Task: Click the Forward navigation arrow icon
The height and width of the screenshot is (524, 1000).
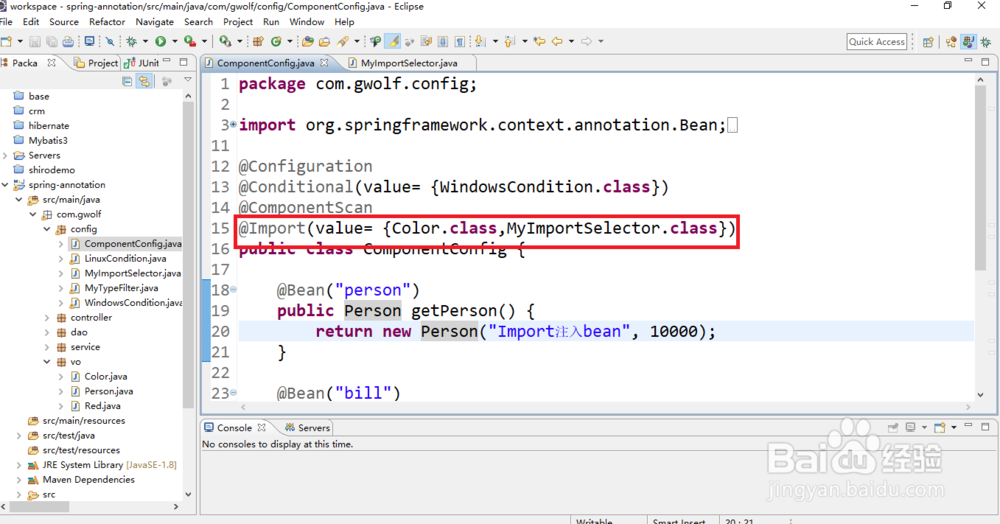Action: pyautogui.click(x=586, y=41)
